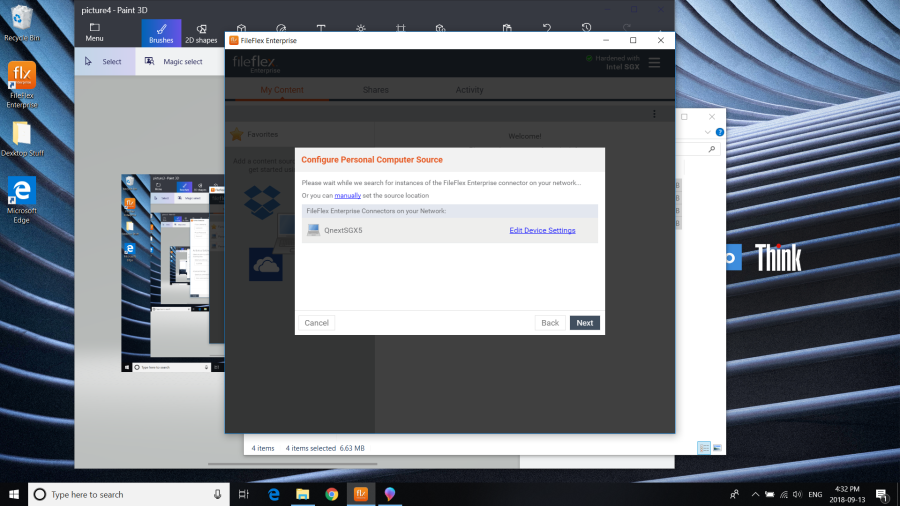Click FileFlex icon on the taskbar
Screen dimensions: 900x506
360,494
